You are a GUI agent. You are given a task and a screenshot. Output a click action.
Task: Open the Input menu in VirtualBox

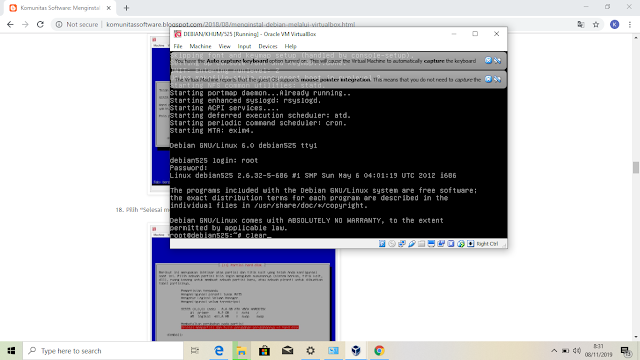pos(244,46)
